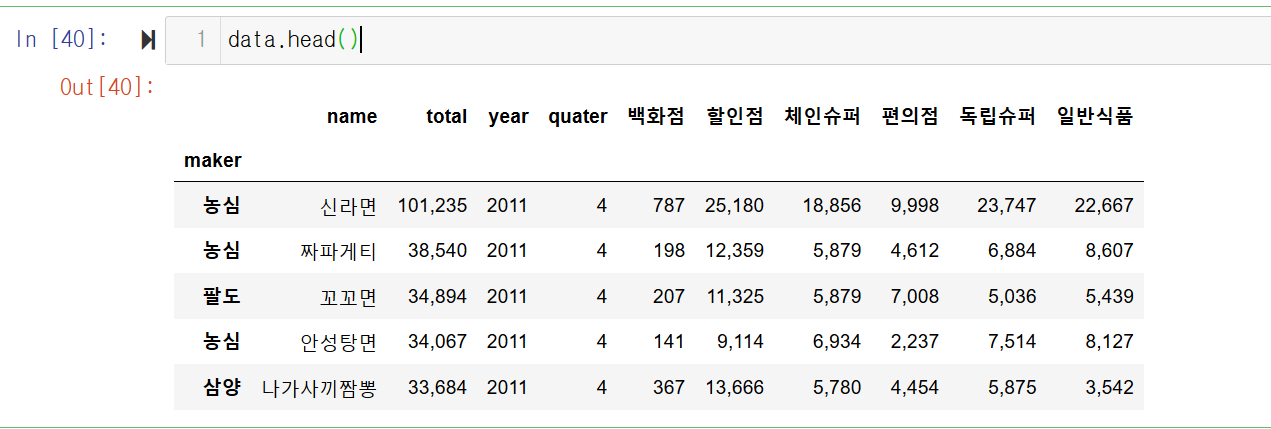Viewport: 1271px width, 429px height.
Task: Click the 체인슈퍼 value 5,780
Action: coord(837,387)
